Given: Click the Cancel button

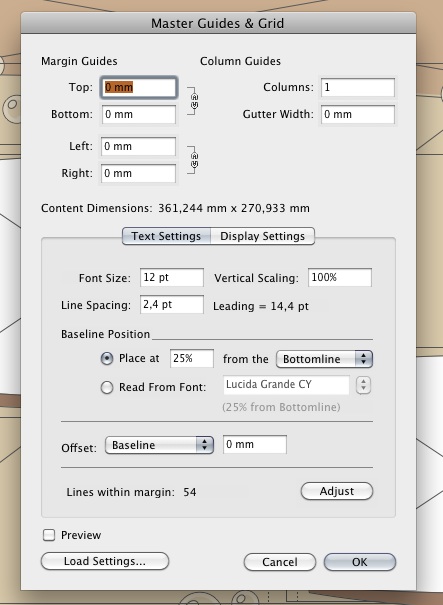Looking at the screenshot, I should pos(280,562).
